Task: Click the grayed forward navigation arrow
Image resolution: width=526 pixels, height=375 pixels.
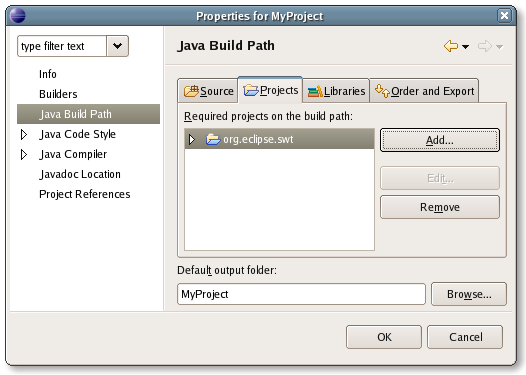Action: [x=485, y=46]
